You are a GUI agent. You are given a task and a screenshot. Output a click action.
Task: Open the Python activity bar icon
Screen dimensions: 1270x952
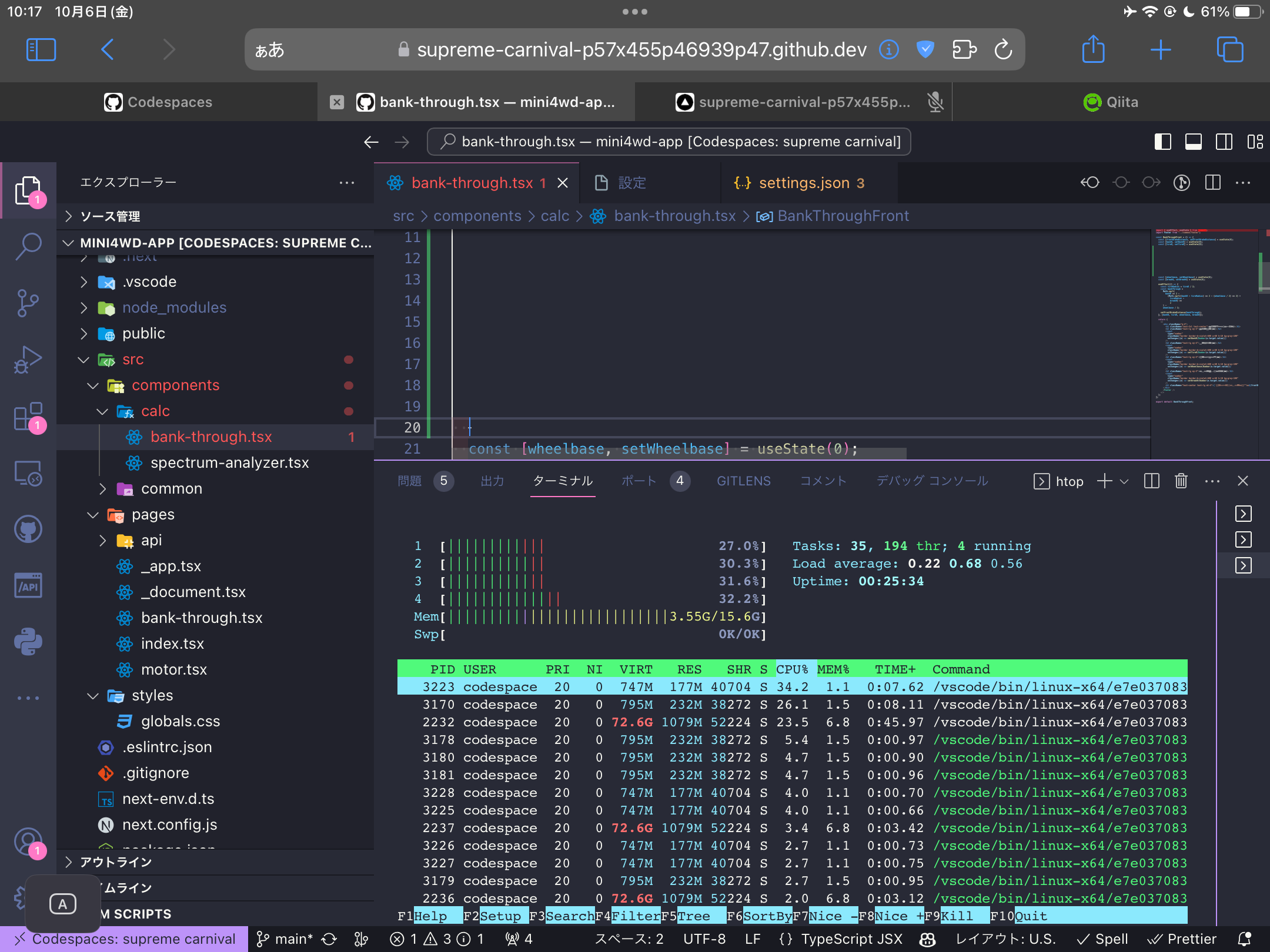tap(28, 642)
